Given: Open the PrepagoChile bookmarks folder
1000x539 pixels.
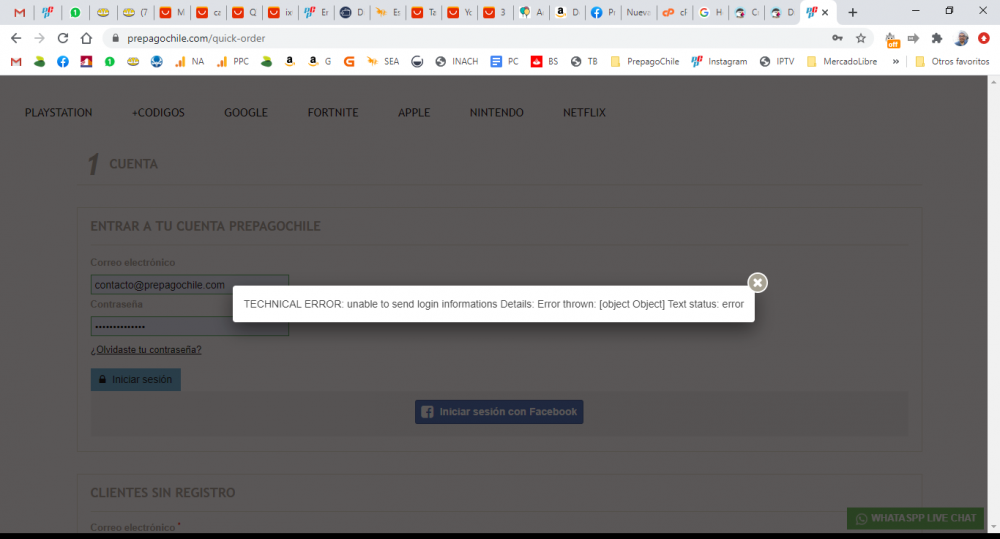Looking at the screenshot, I should [x=645, y=62].
